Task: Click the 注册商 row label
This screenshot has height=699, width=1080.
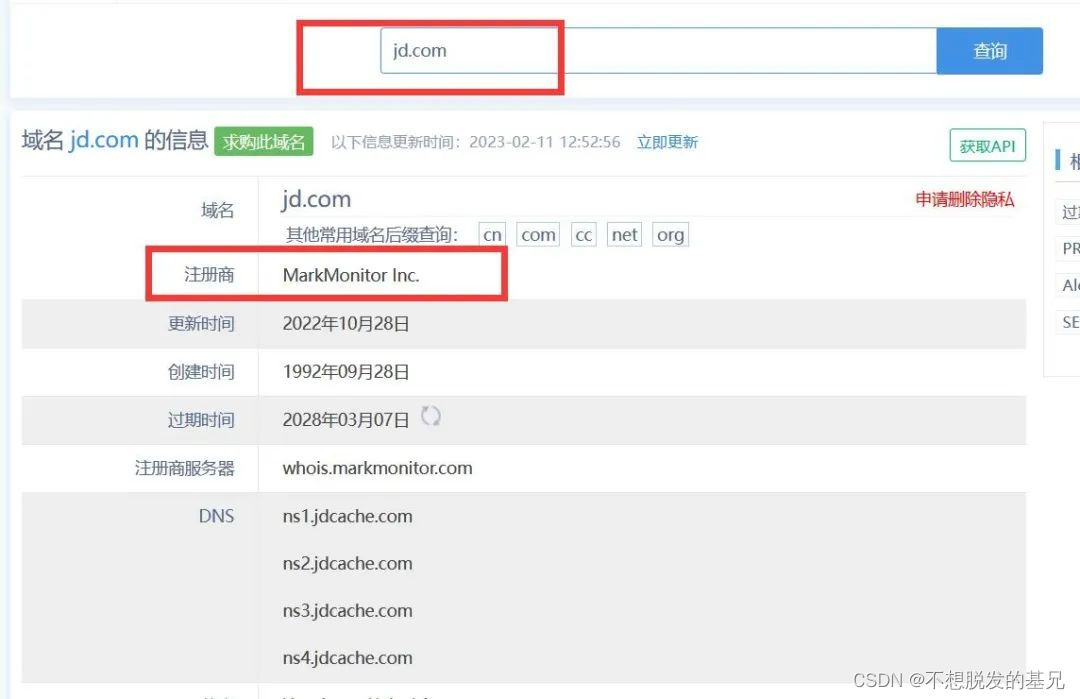Action: pos(209,275)
